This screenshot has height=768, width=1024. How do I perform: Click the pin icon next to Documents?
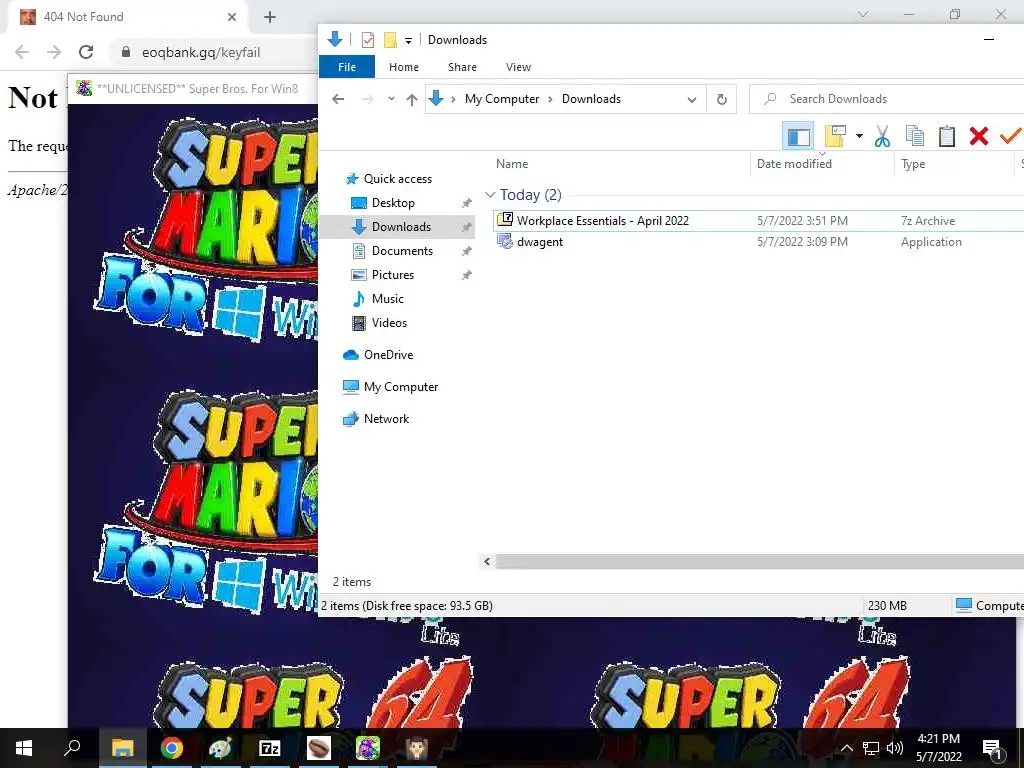coord(466,251)
